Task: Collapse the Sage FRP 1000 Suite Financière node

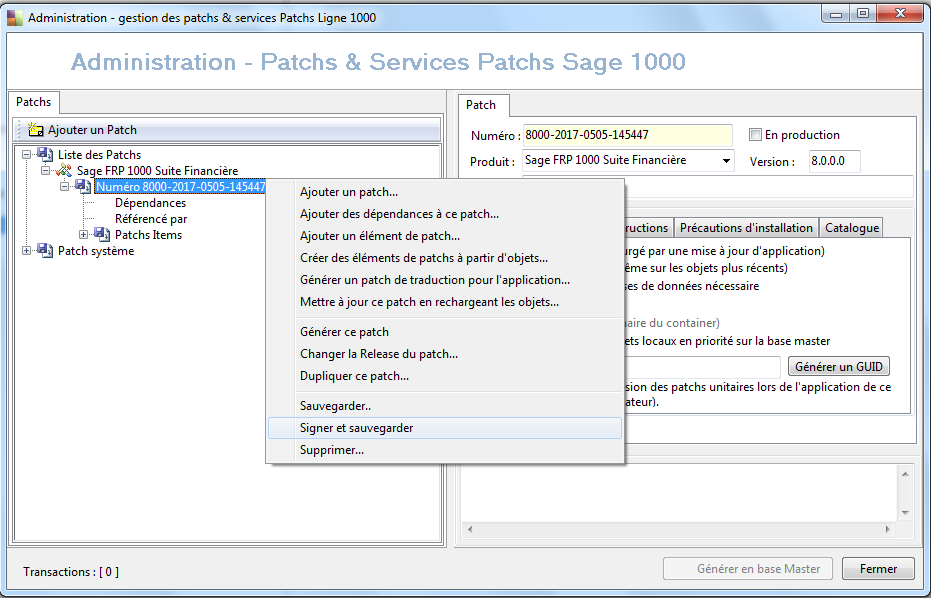Action: [x=46, y=170]
